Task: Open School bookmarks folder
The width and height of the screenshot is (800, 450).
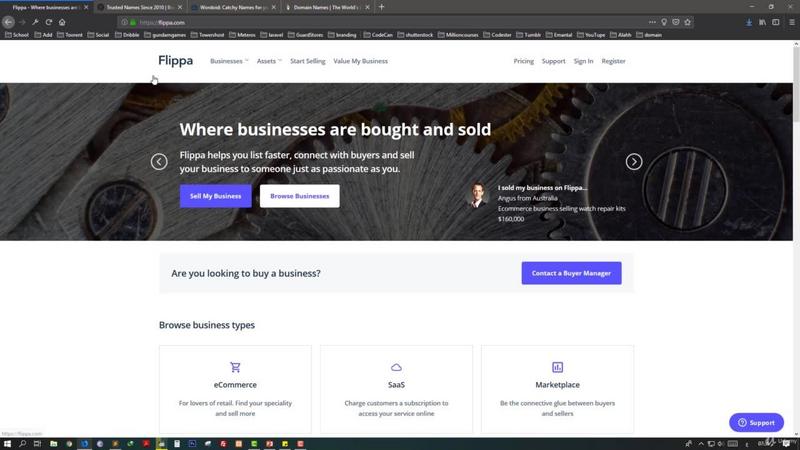Action: tap(17, 35)
